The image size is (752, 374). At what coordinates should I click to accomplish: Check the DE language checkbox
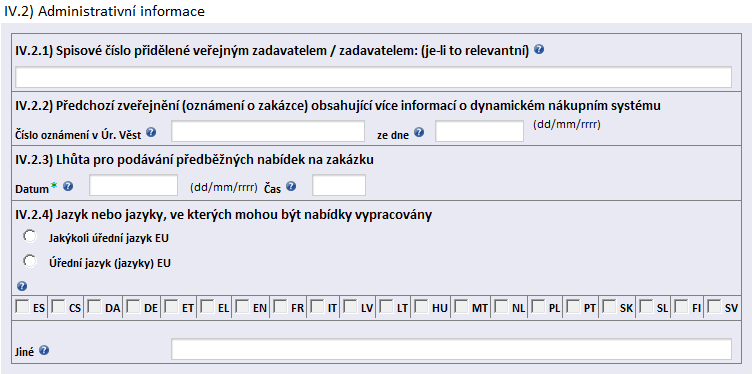(x=133, y=306)
